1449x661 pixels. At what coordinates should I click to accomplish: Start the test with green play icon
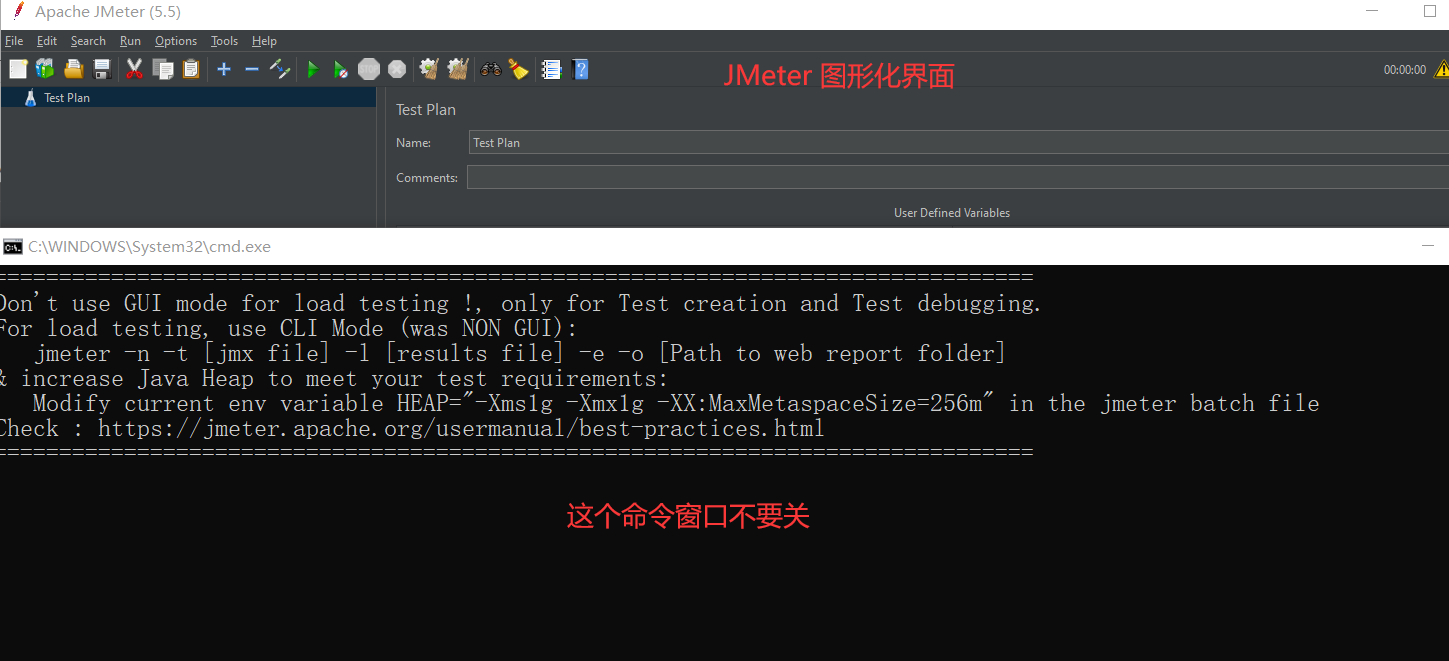313,69
